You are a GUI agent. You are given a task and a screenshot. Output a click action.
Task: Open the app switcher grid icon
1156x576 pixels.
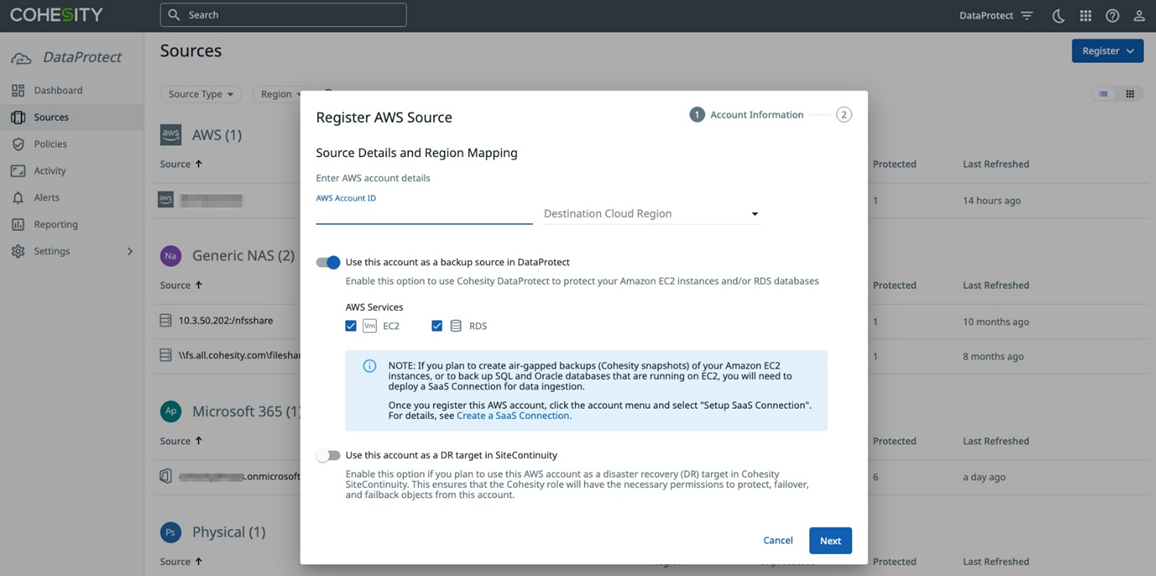tap(1085, 15)
